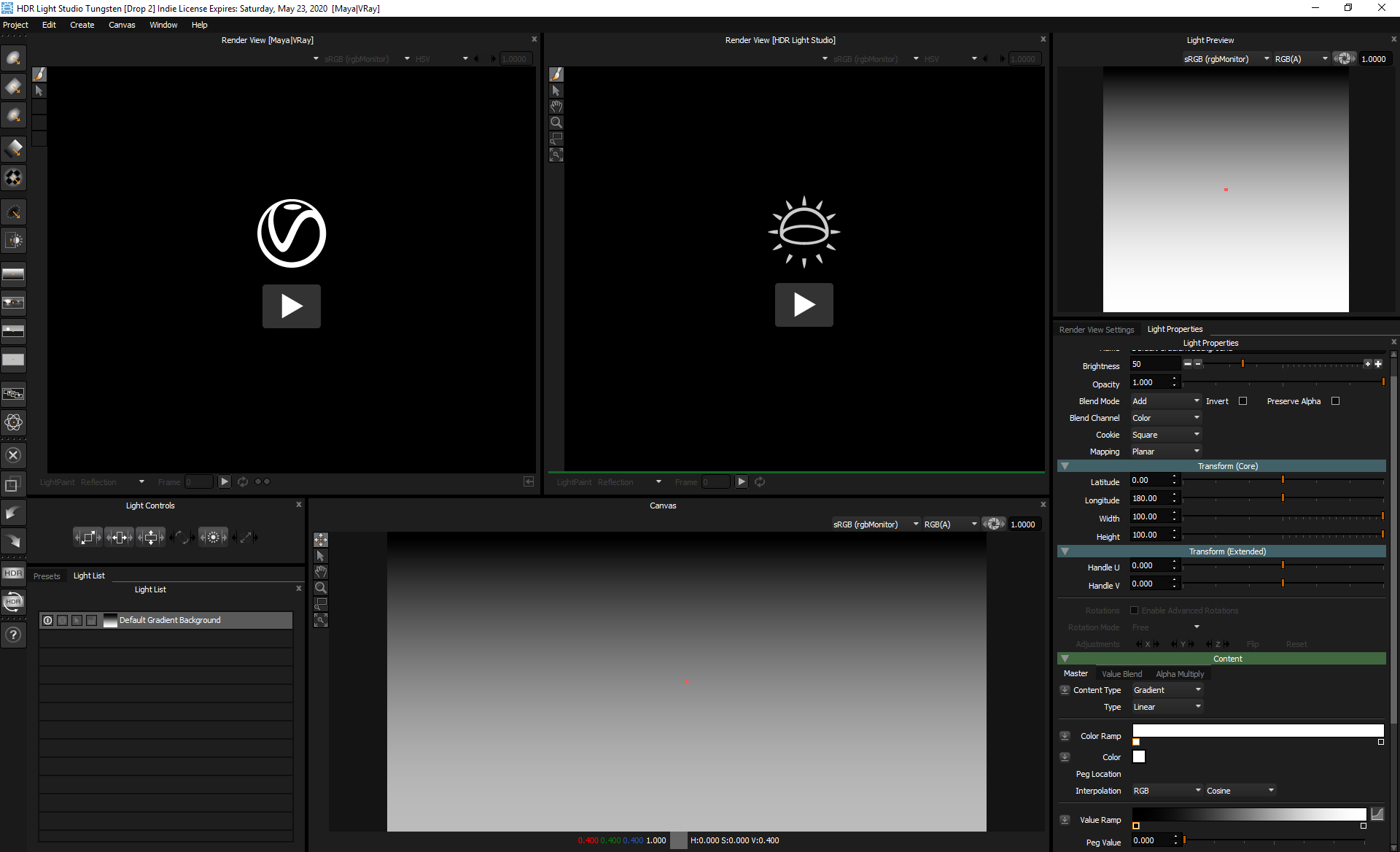Open the Cosine interpolation dropdown
1400x852 pixels.
(x=1240, y=791)
